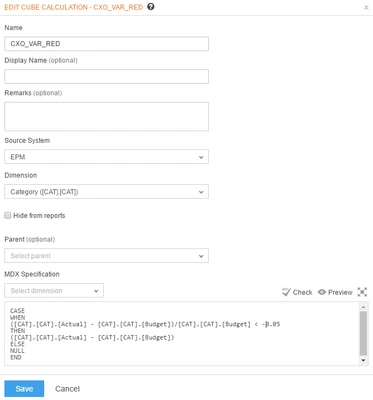Screen dimensions: 373x400
Task: Open the help question mark icon
Action: coord(151,7)
